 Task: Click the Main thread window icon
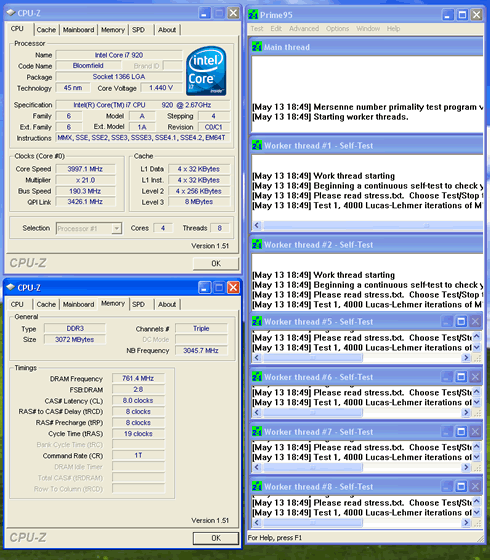[x=257, y=47]
